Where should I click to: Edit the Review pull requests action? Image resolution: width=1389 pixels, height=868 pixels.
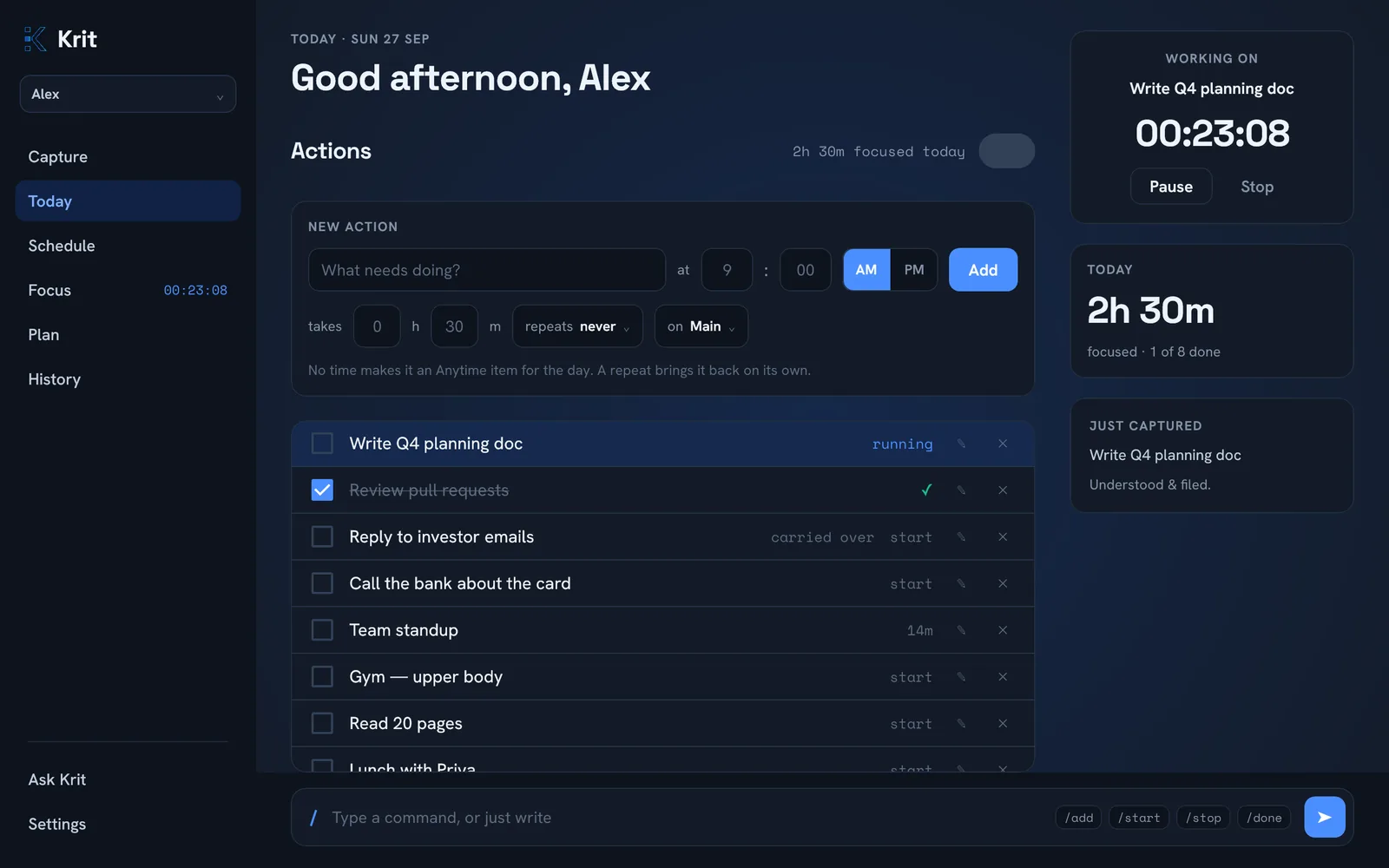point(961,490)
